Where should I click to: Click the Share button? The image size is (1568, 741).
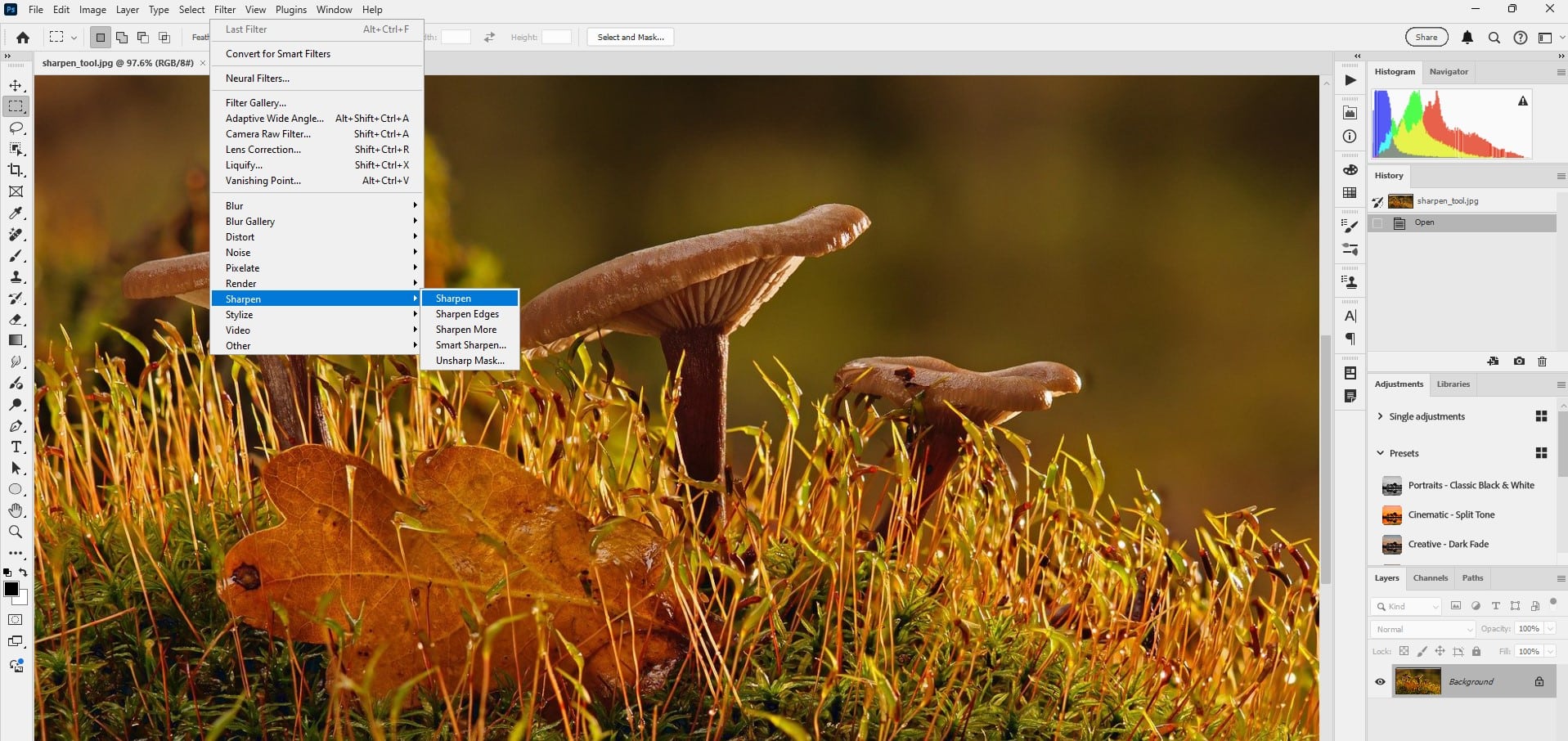[x=1426, y=37]
